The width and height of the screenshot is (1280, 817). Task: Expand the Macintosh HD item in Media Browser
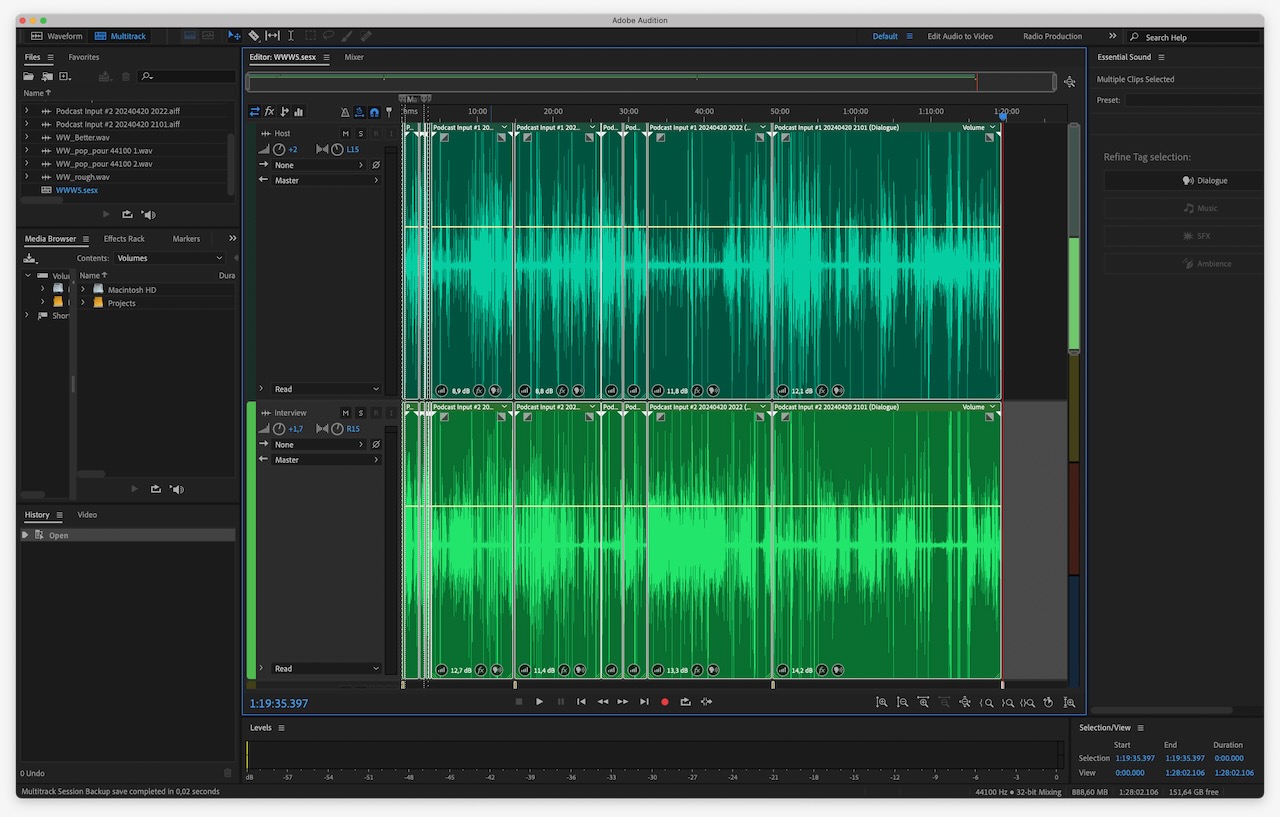coord(82,290)
